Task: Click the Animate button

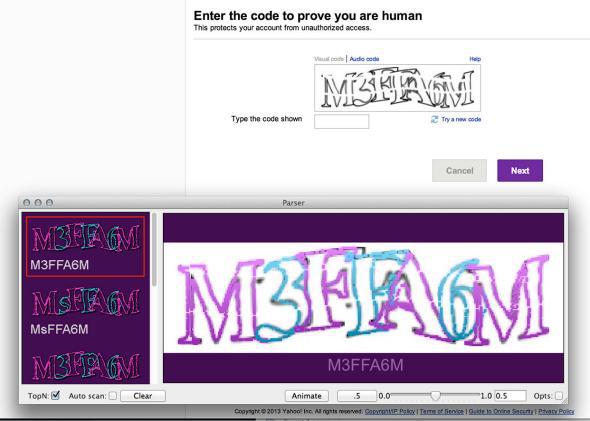Action: (x=306, y=396)
